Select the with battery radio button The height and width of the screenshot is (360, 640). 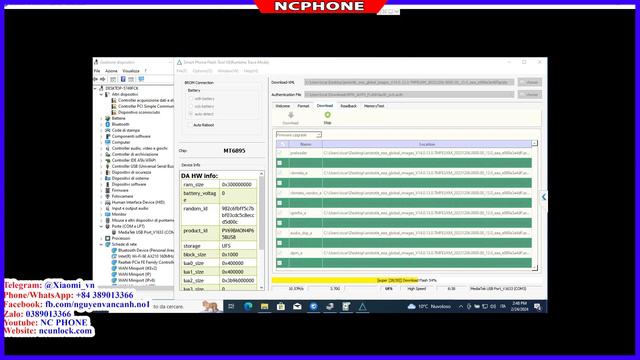pyautogui.click(x=191, y=99)
